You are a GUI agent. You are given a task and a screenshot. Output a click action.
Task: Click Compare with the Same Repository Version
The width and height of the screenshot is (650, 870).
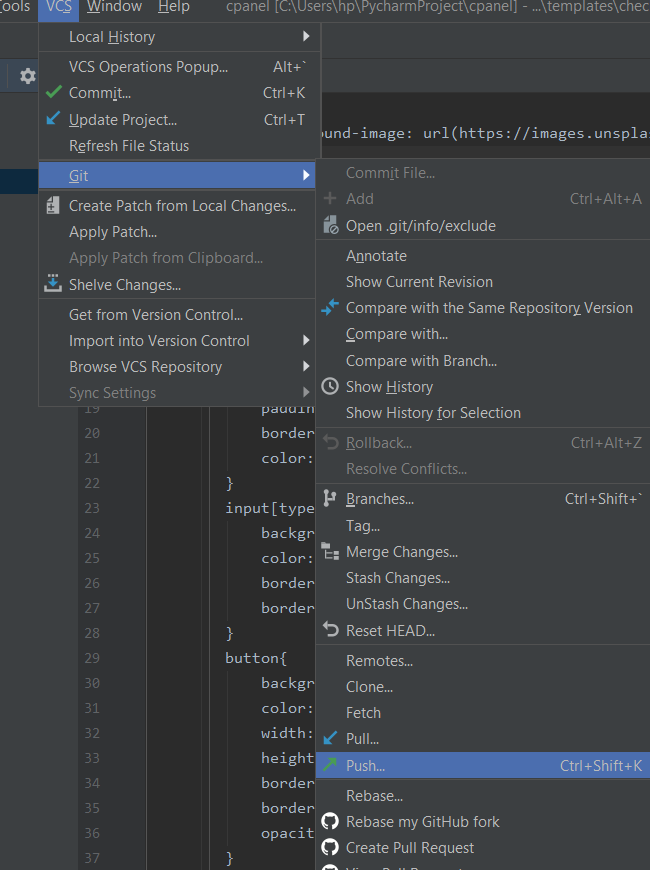coord(489,308)
